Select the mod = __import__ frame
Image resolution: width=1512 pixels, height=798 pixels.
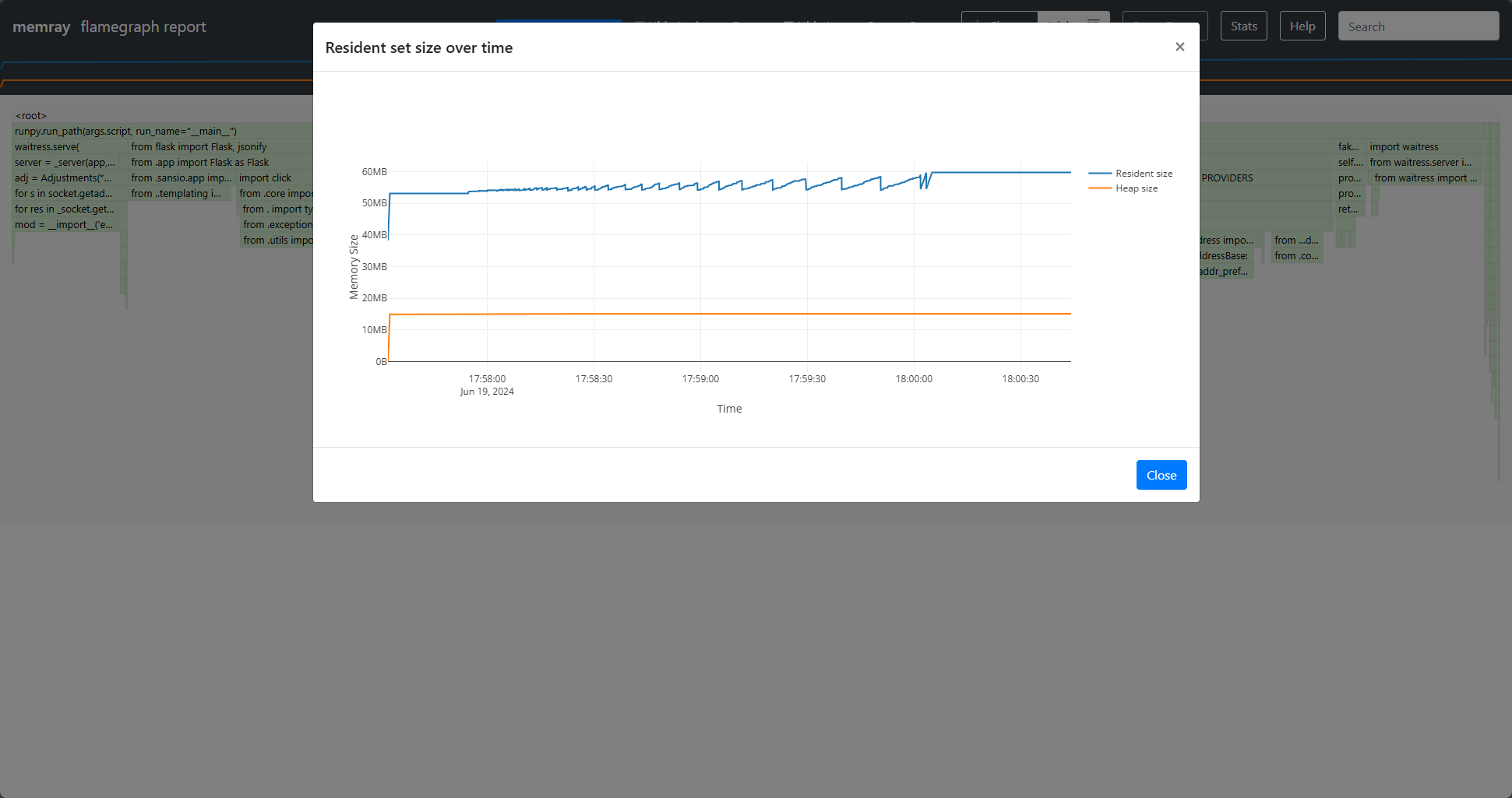click(x=66, y=225)
